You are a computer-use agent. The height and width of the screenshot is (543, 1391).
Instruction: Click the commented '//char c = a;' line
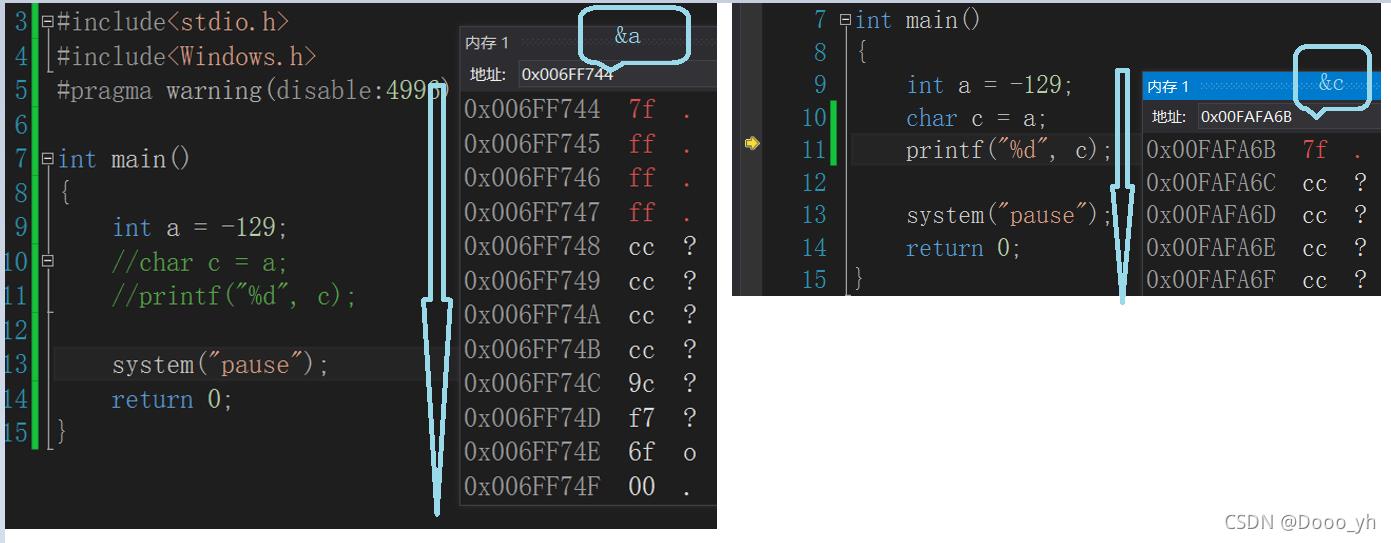point(200,263)
